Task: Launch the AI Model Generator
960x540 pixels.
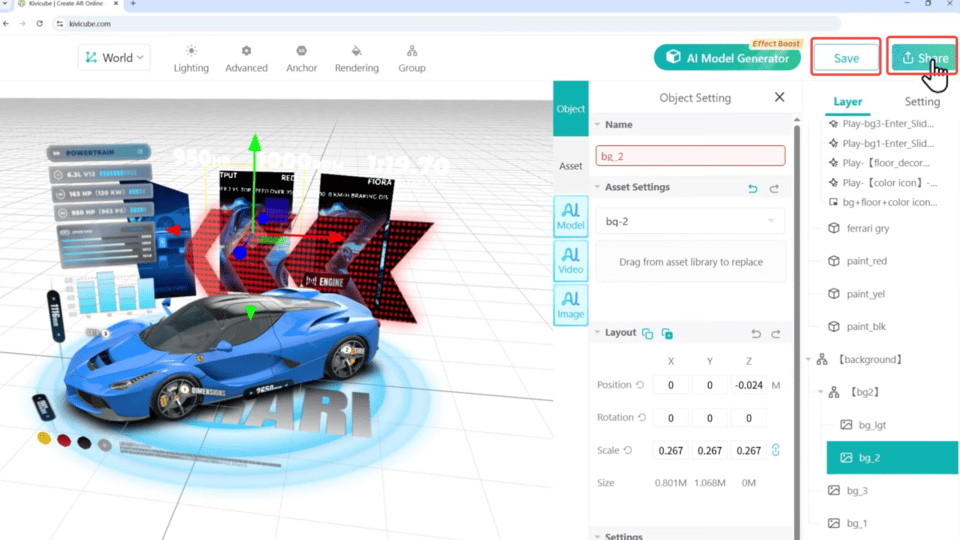Action: [727, 58]
